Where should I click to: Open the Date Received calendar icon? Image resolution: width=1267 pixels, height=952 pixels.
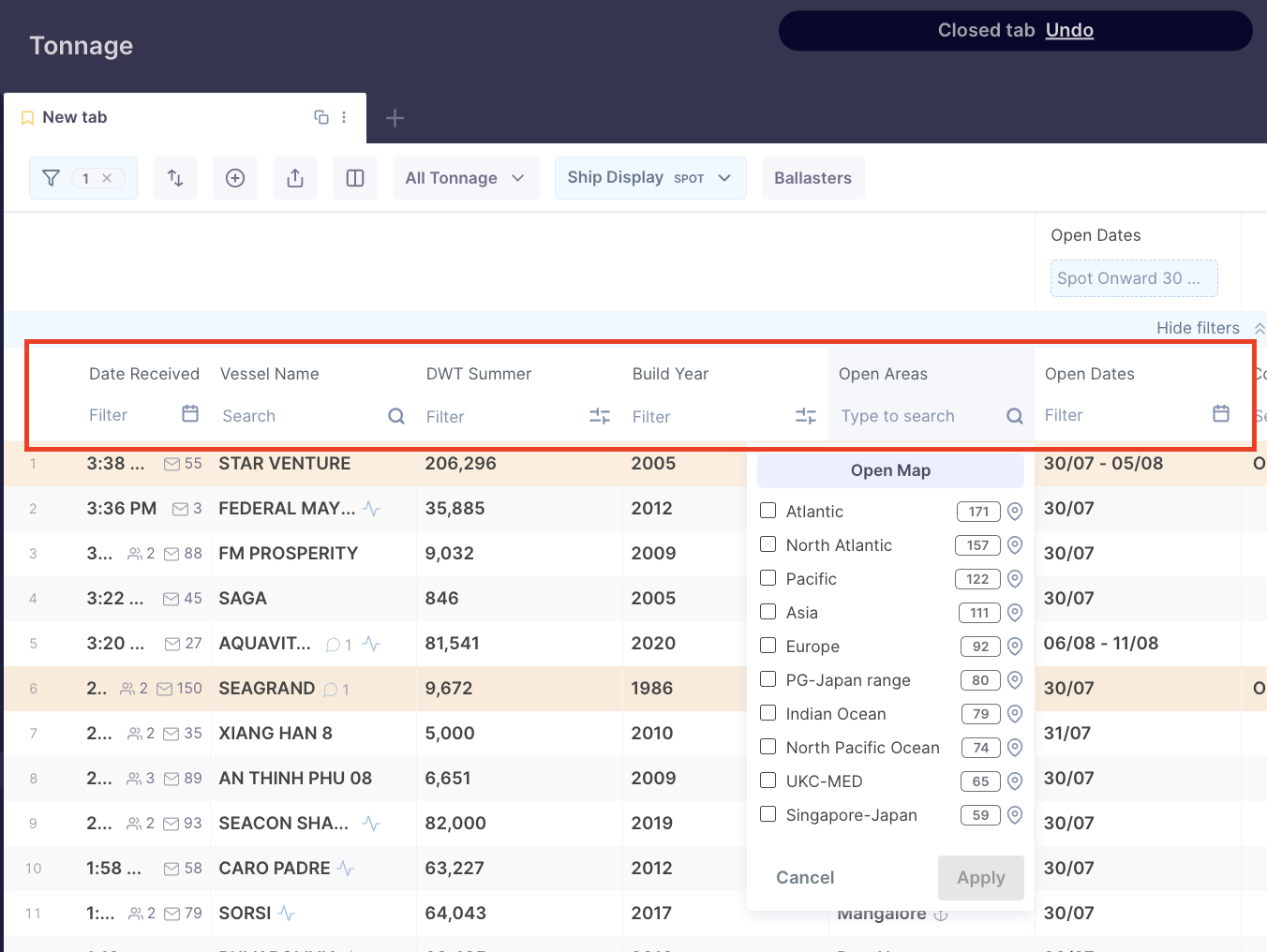point(190,414)
